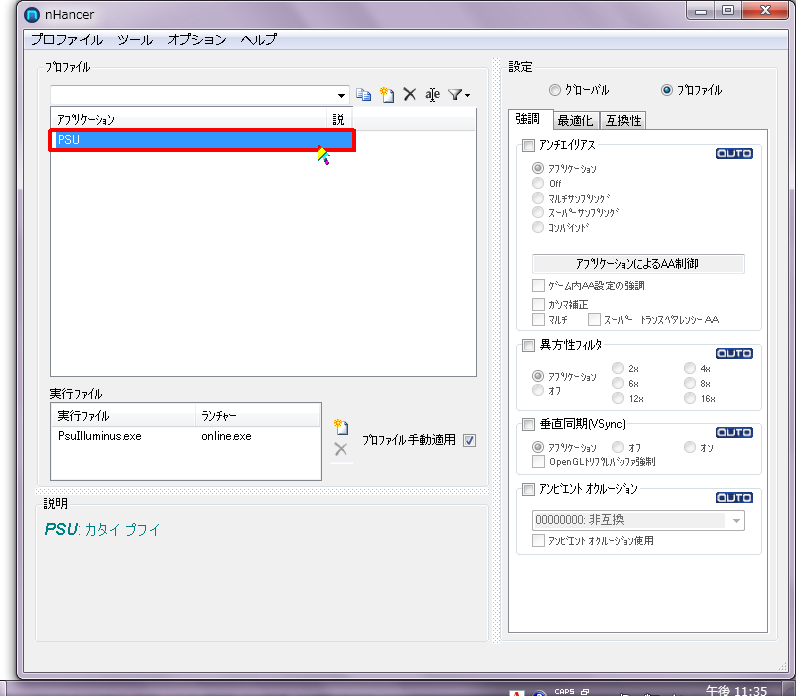Click the アプリケーション column header
This screenshot has height=696, width=796.
189,119
